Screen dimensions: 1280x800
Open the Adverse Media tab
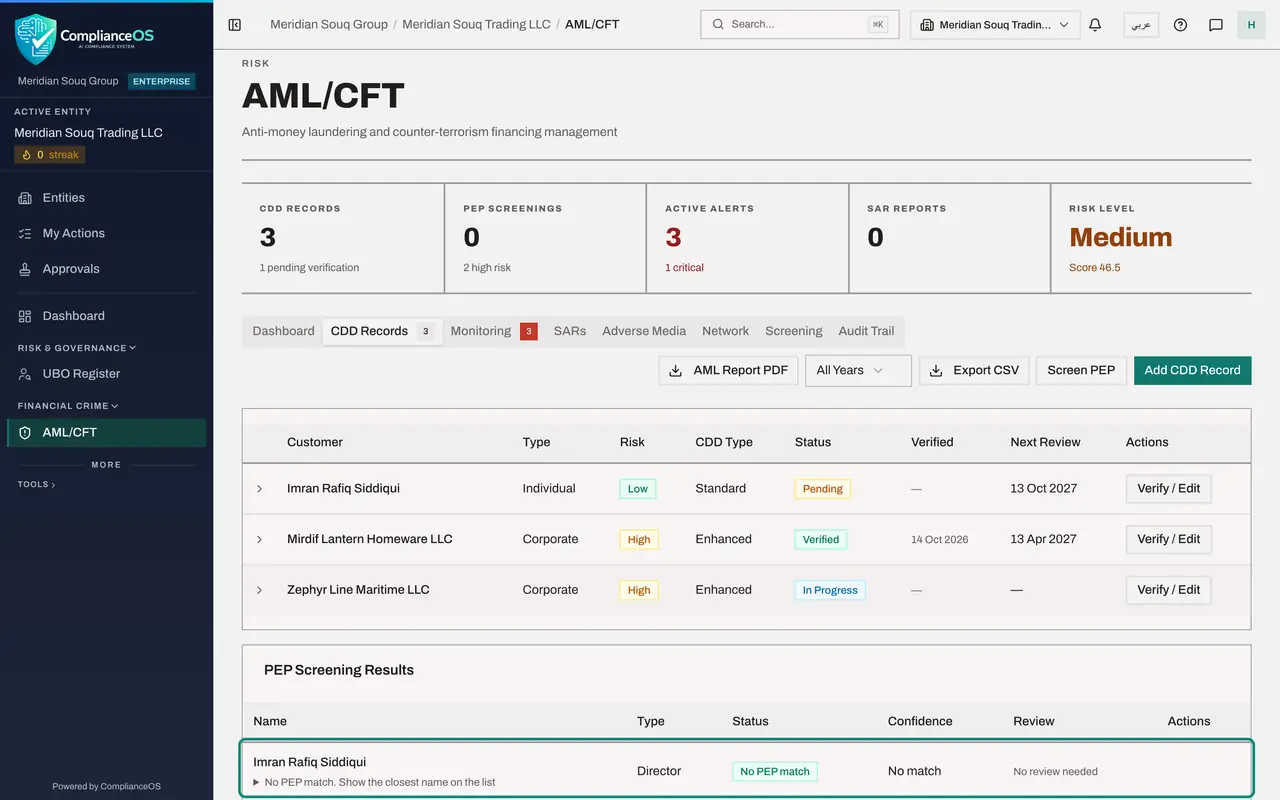point(644,331)
